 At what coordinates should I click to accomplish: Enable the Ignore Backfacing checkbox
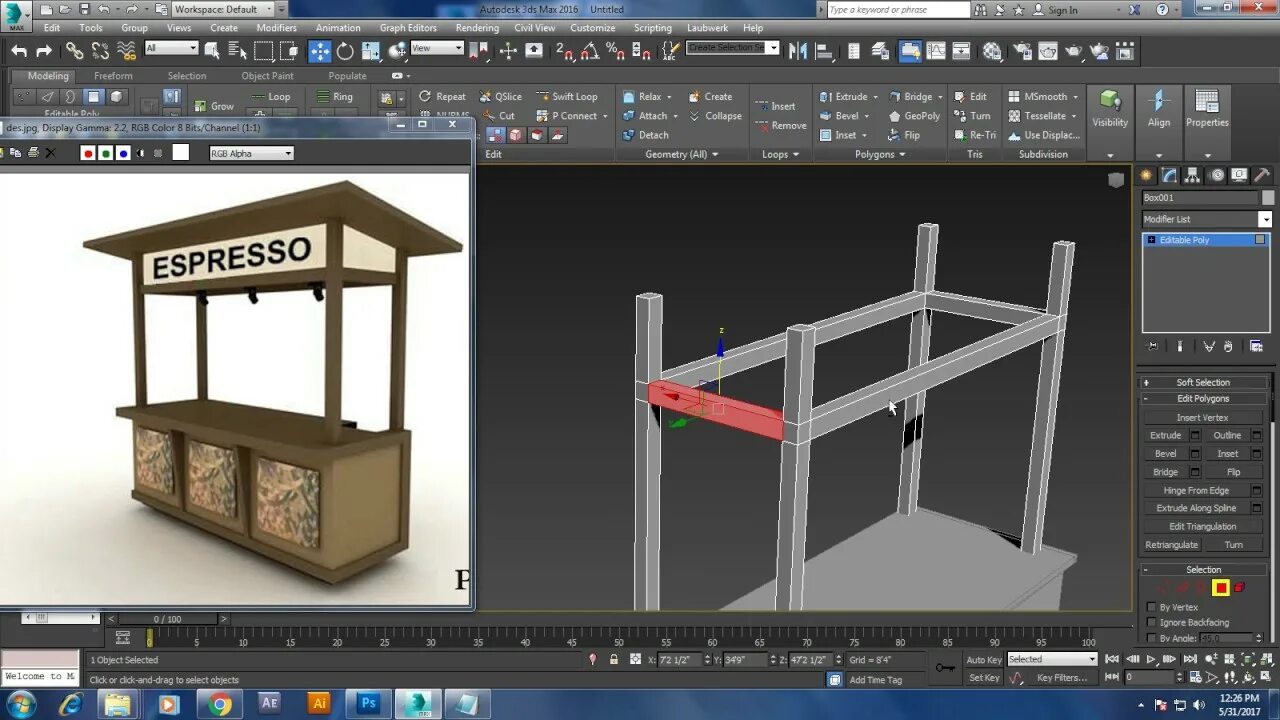1152,623
